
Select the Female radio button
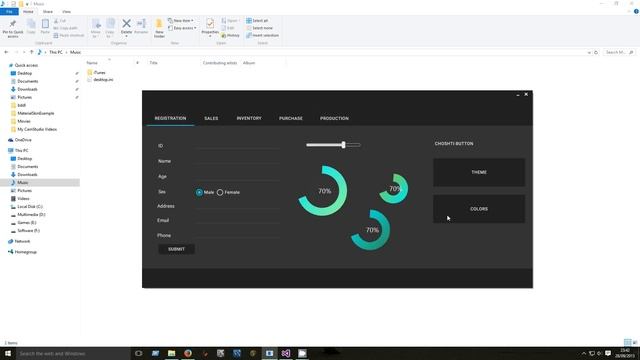[x=220, y=192]
